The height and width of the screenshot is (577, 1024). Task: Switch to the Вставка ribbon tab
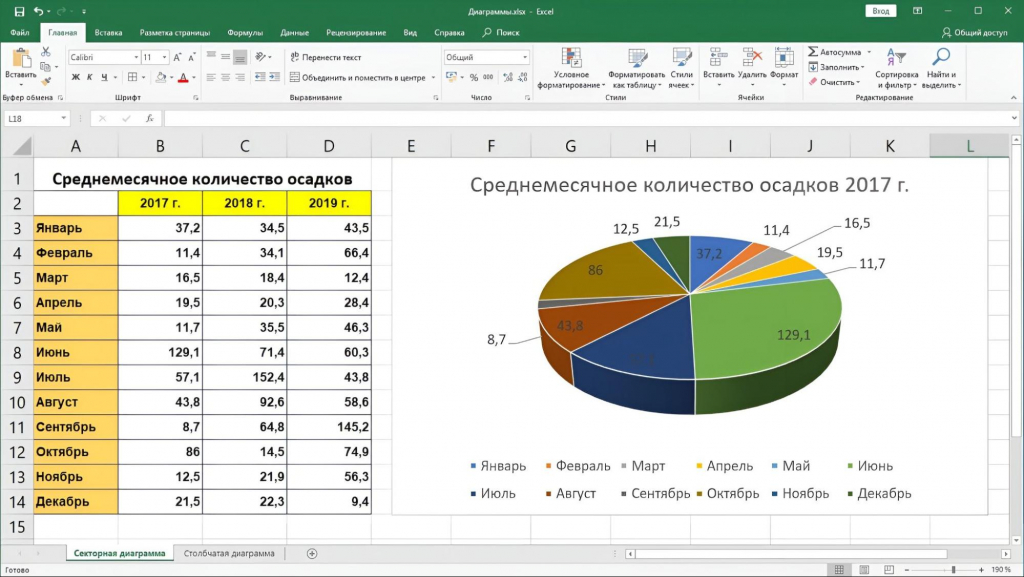click(108, 31)
